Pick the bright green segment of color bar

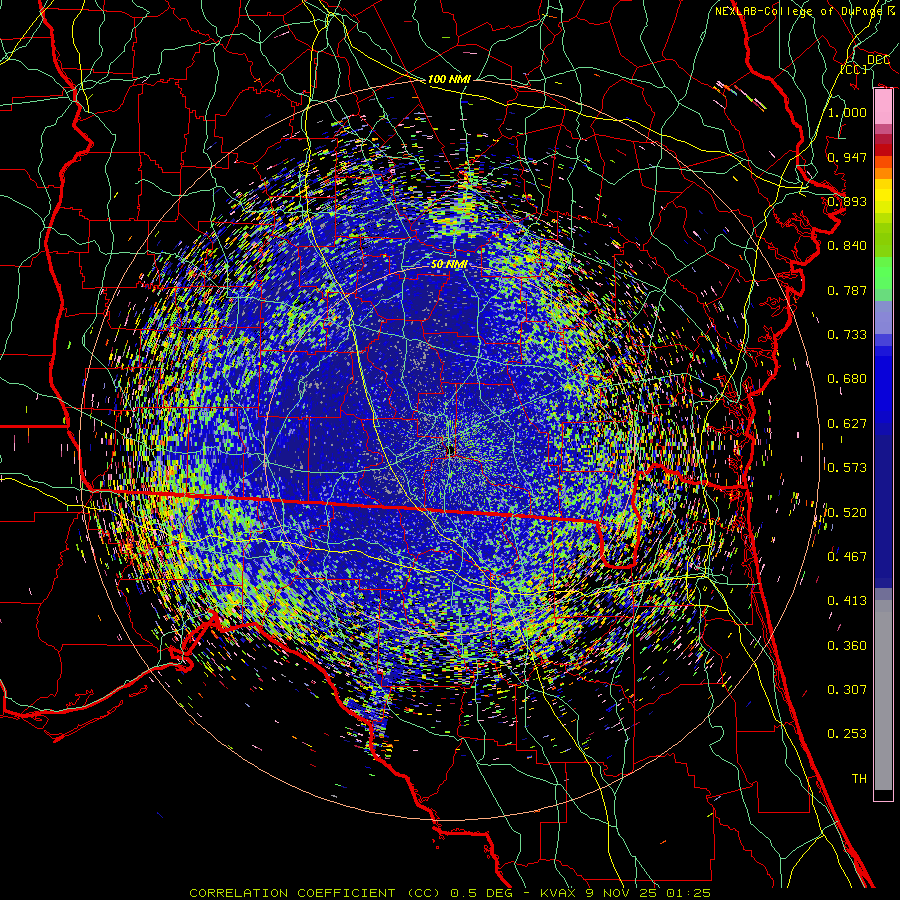click(x=883, y=274)
